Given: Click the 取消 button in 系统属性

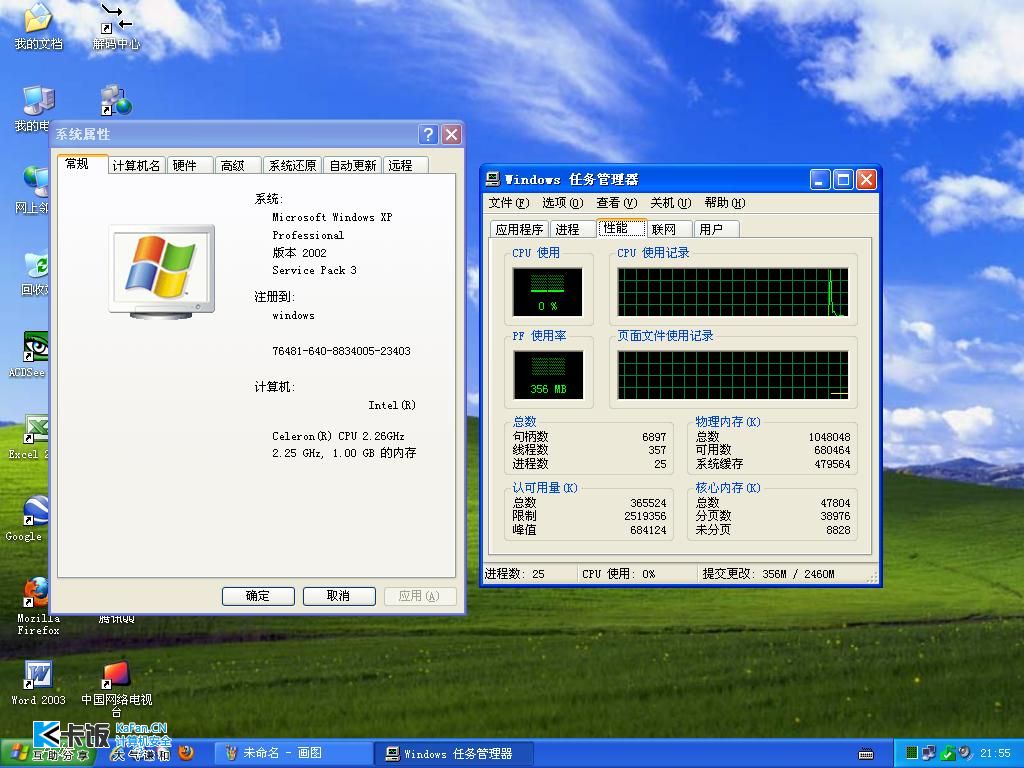Looking at the screenshot, I should (x=339, y=596).
